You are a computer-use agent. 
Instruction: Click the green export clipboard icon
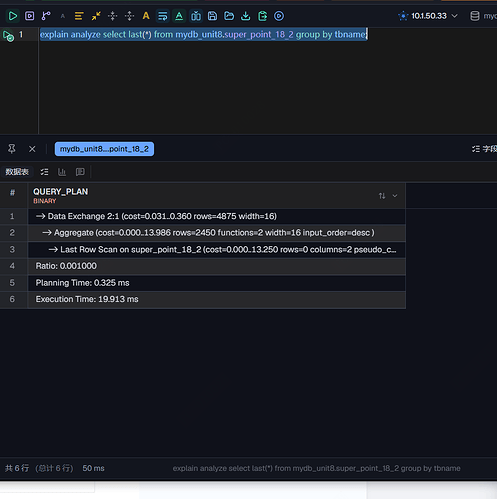[263, 16]
